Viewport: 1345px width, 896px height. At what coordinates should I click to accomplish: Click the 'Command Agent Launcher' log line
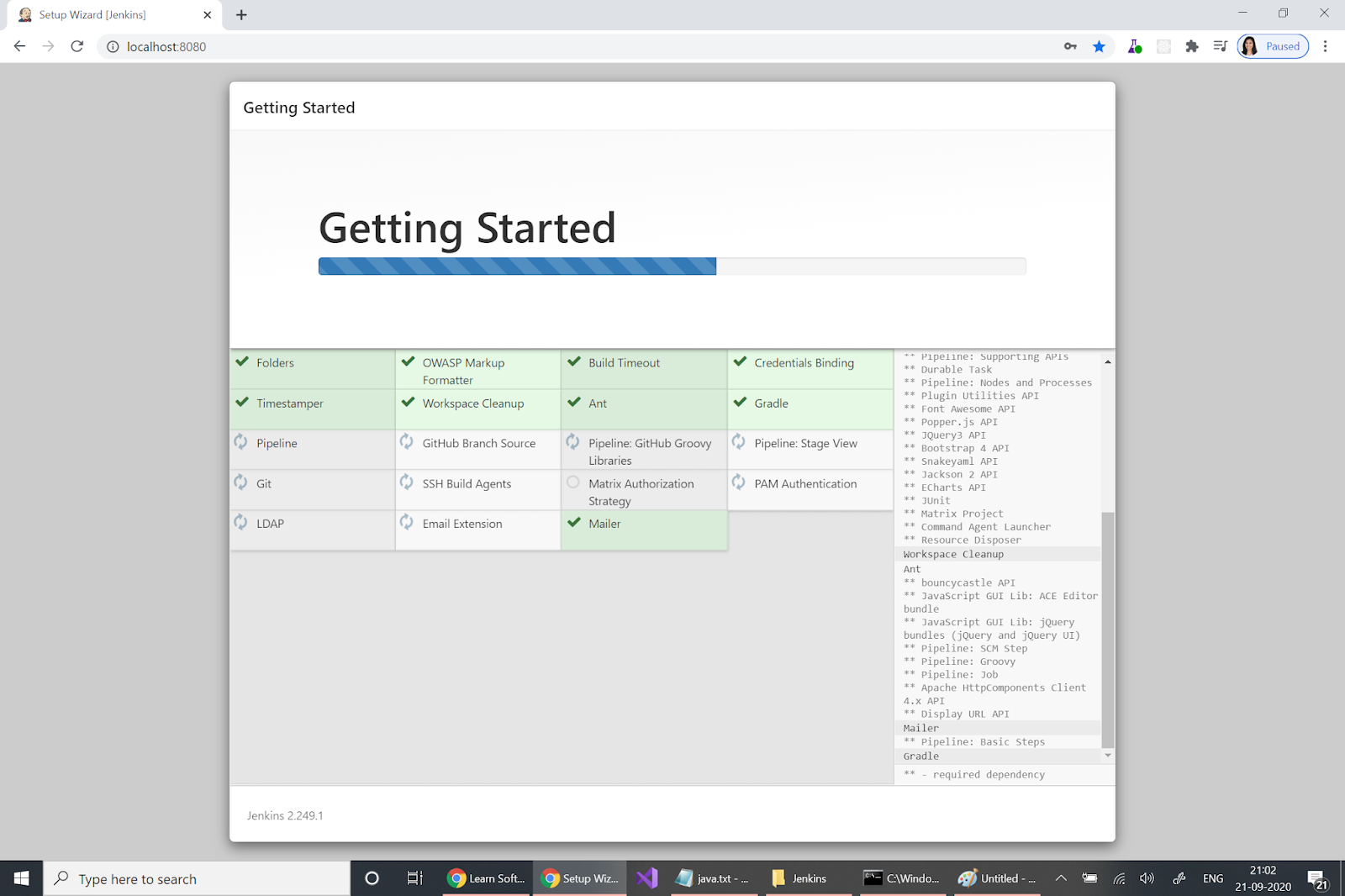[x=985, y=527]
